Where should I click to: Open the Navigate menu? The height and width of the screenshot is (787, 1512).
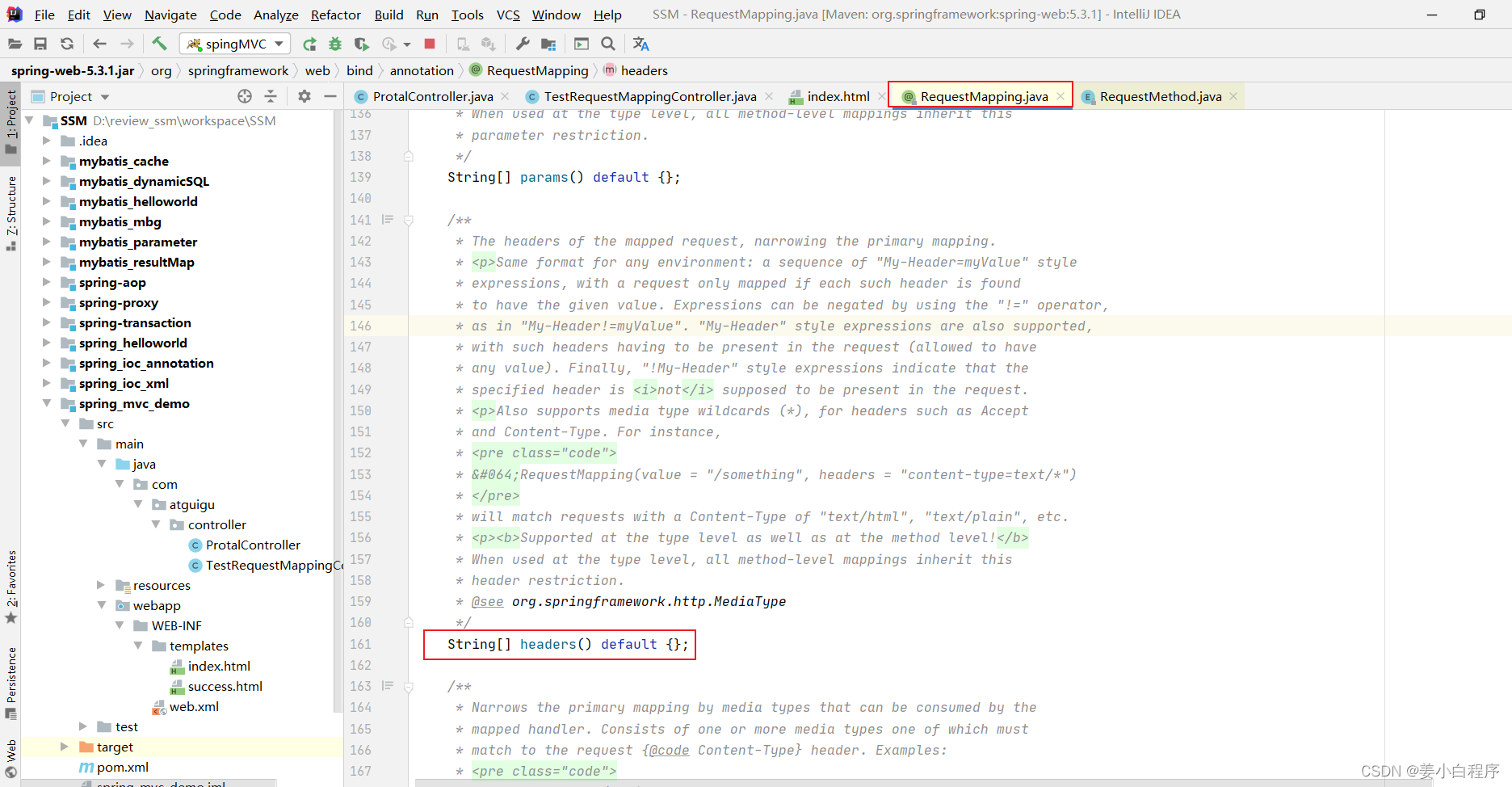point(170,15)
